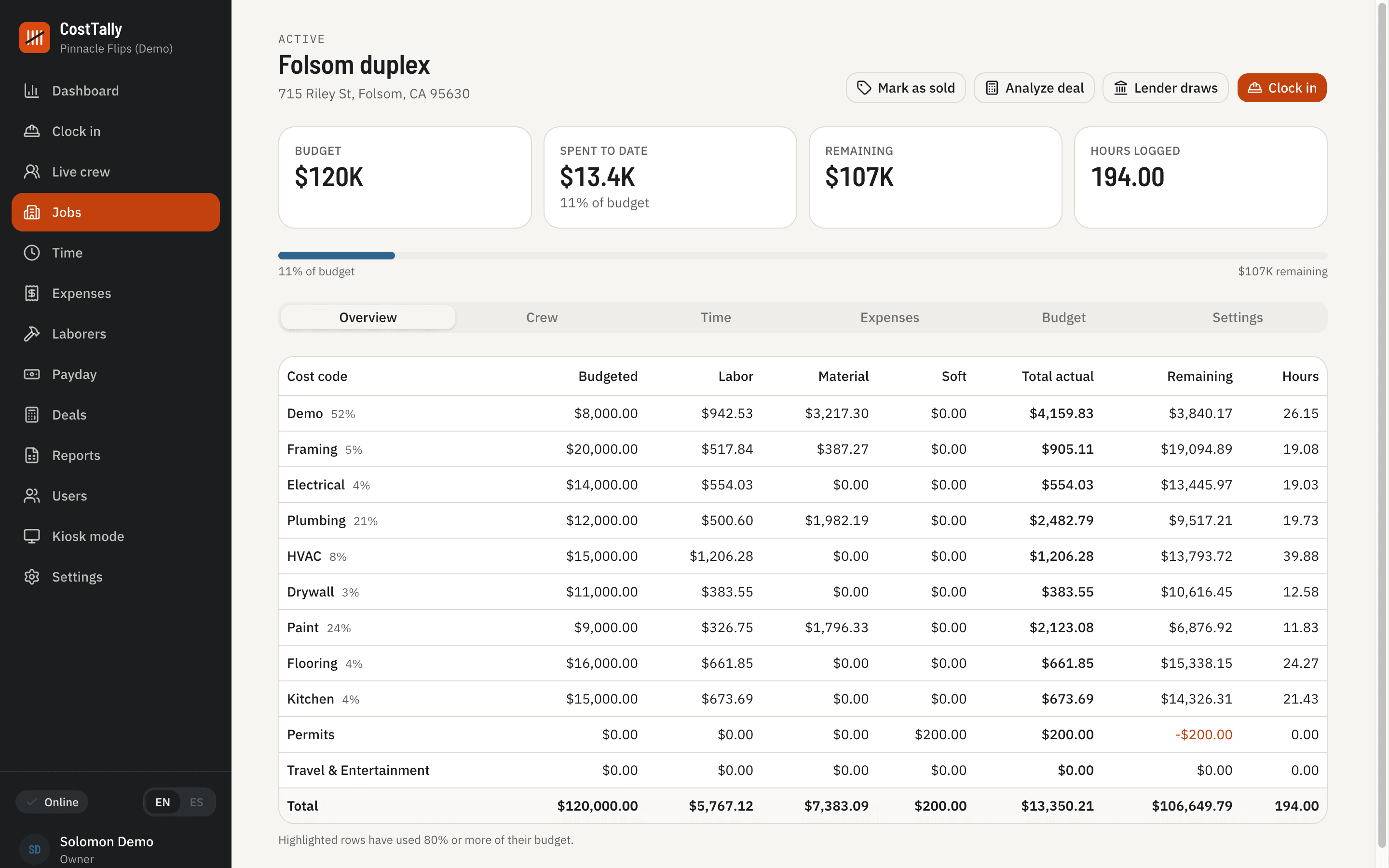Open the Time clock icon in the sidebar
This screenshot has height=868, width=1389.
tap(31, 253)
